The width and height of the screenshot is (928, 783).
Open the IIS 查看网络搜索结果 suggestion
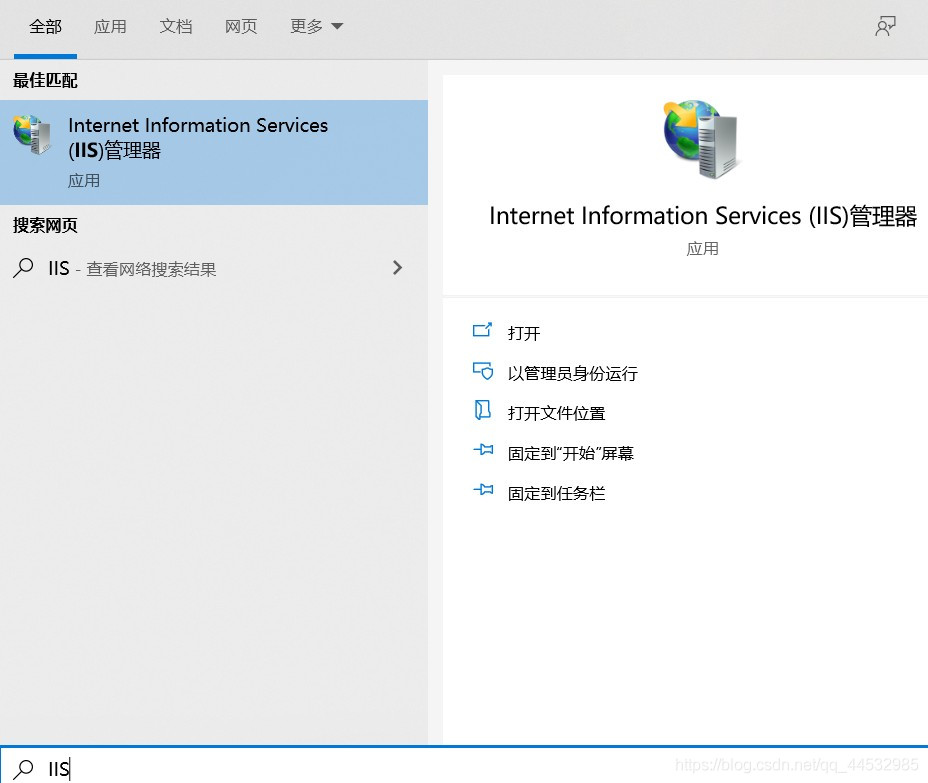tap(150, 268)
